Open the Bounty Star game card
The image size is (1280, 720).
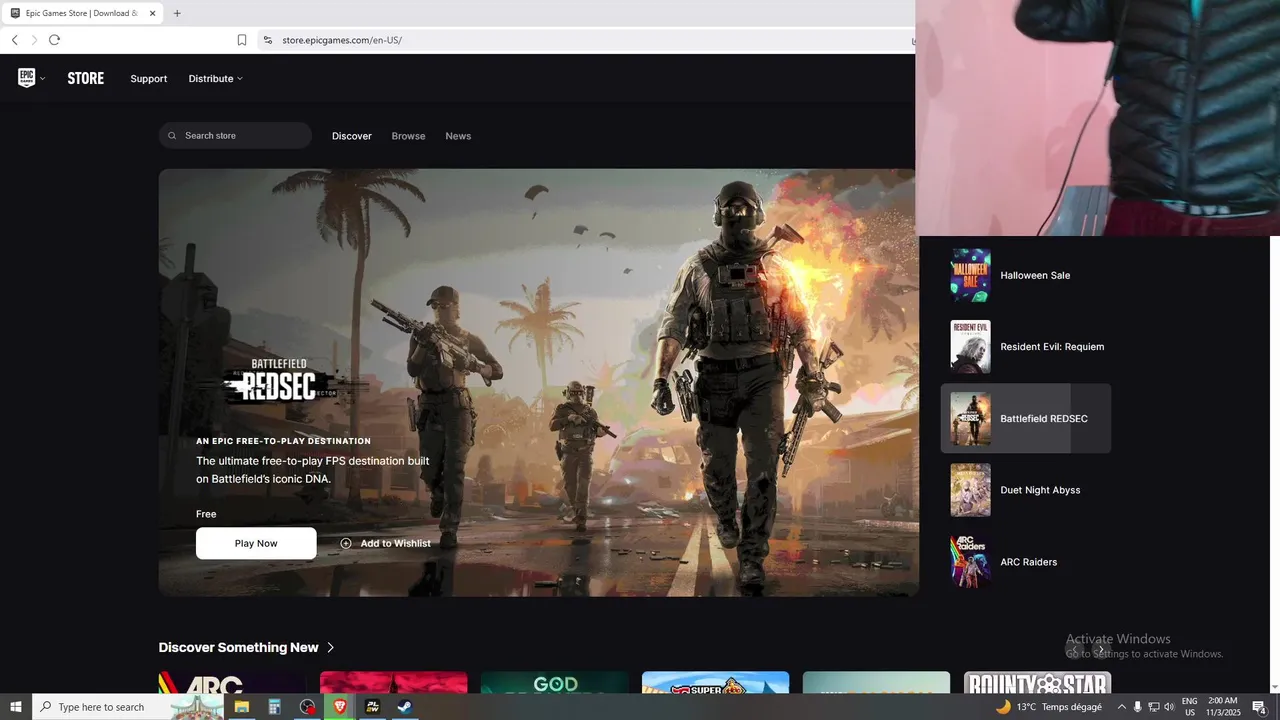[1037, 682]
